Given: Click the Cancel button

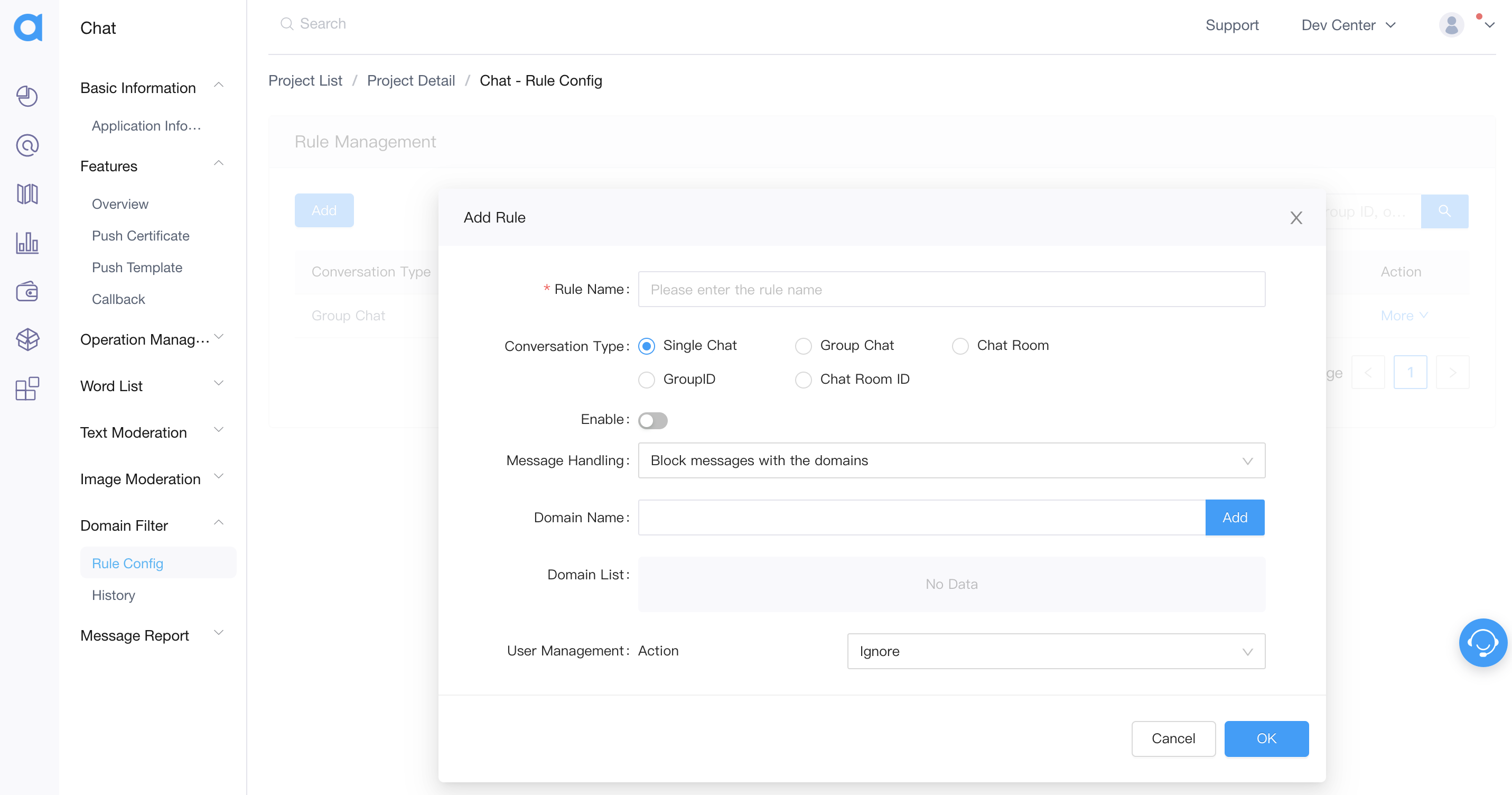Looking at the screenshot, I should [1173, 738].
